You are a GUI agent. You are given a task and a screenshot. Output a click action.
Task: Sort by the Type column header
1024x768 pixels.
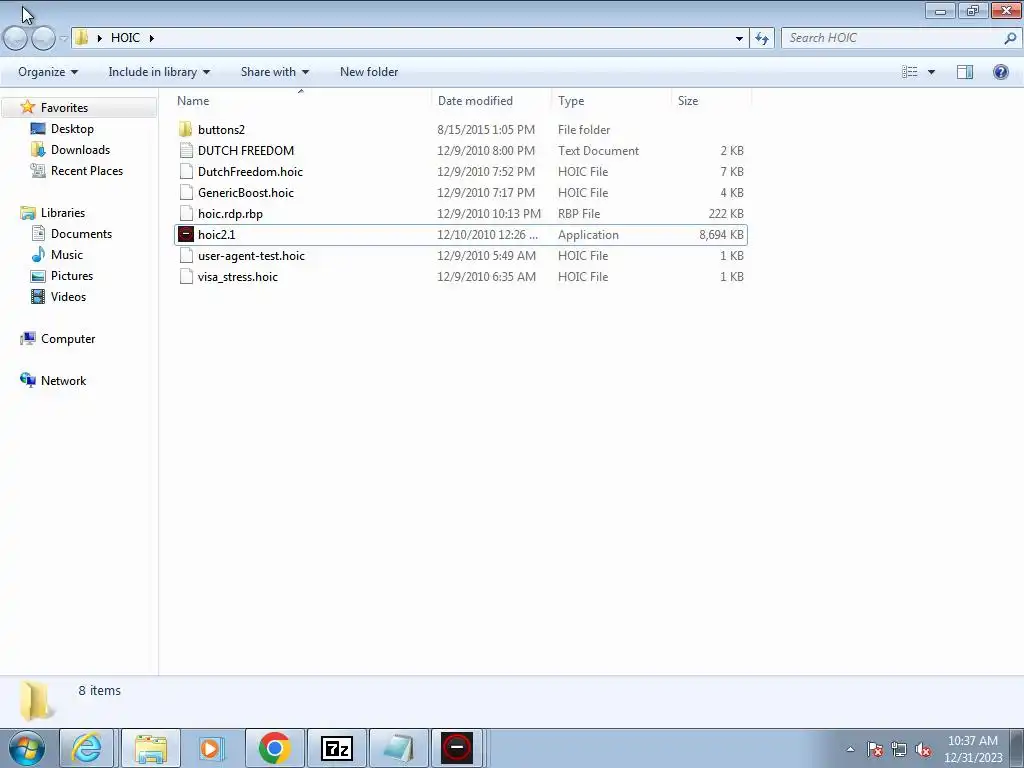coord(611,101)
